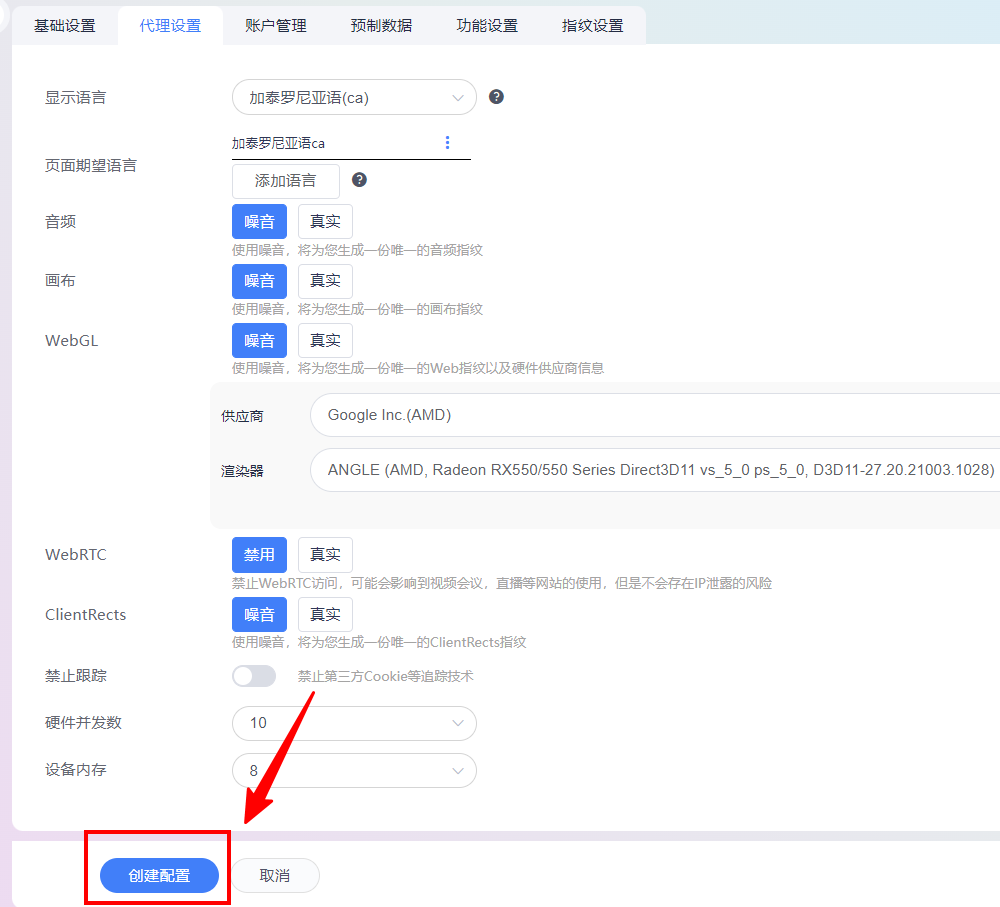Screen dimensions: 1000x907
Task: Select 真实 option for 音频
Action: click(325, 221)
